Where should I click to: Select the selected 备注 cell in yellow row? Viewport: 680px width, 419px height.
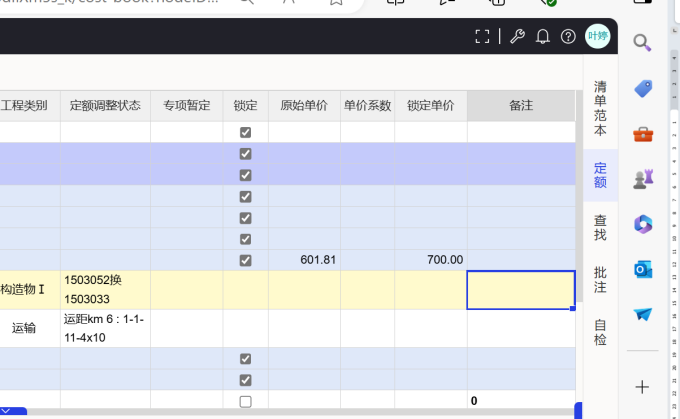[x=520, y=290]
